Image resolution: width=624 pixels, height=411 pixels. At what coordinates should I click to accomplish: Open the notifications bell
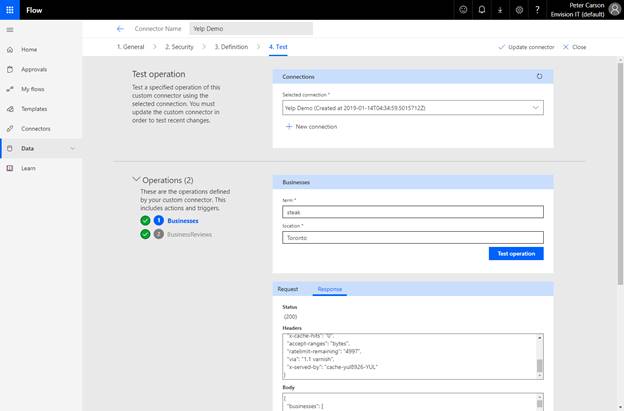(x=482, y=10)
